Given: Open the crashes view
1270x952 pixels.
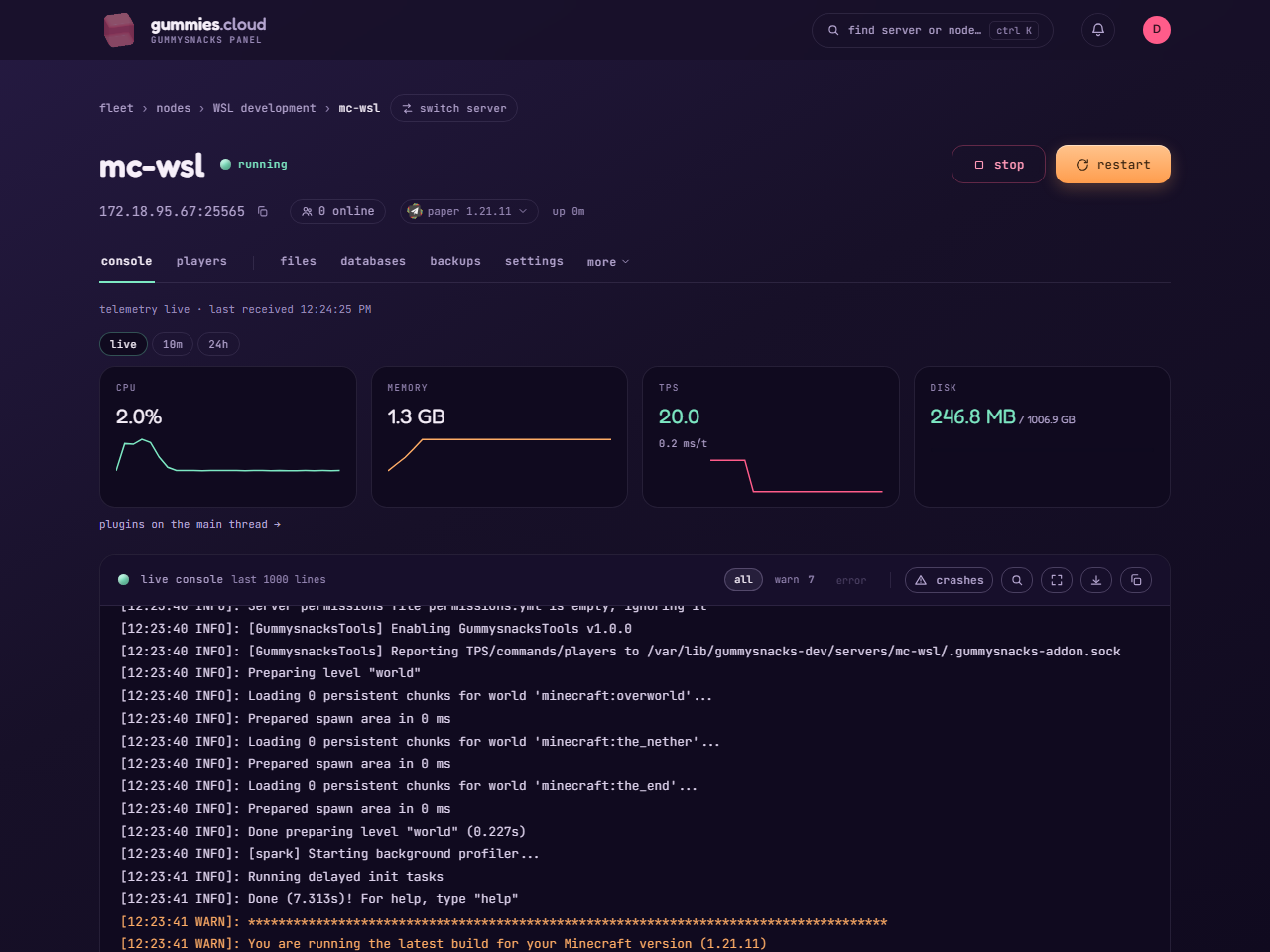Looking at the screenshot, I should [x=949, y=580].
